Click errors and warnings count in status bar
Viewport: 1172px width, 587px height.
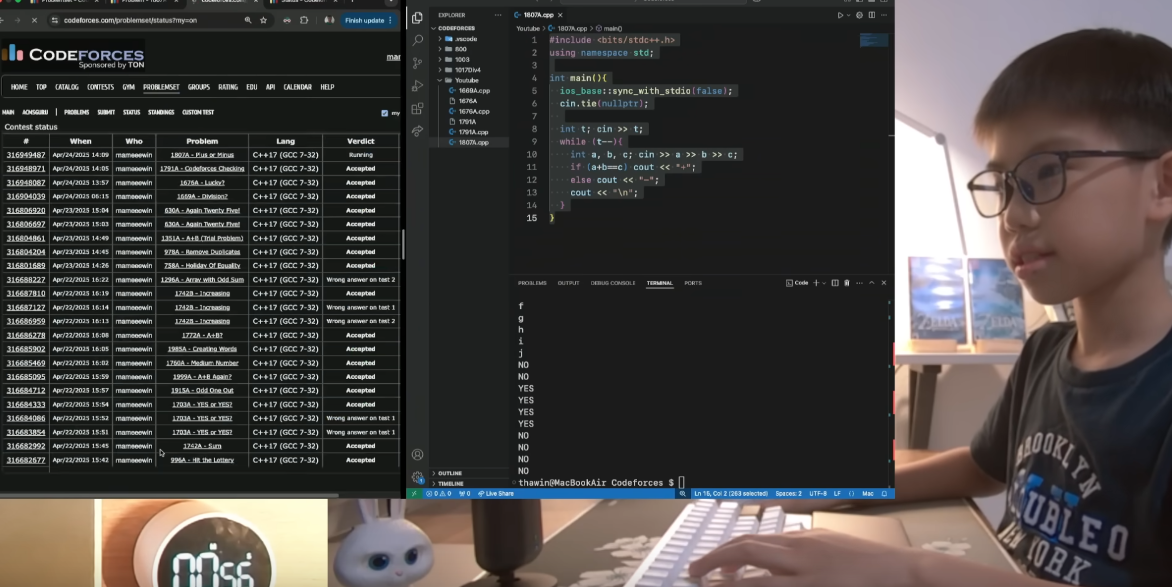pyautogui.click(x=439, y=494)
